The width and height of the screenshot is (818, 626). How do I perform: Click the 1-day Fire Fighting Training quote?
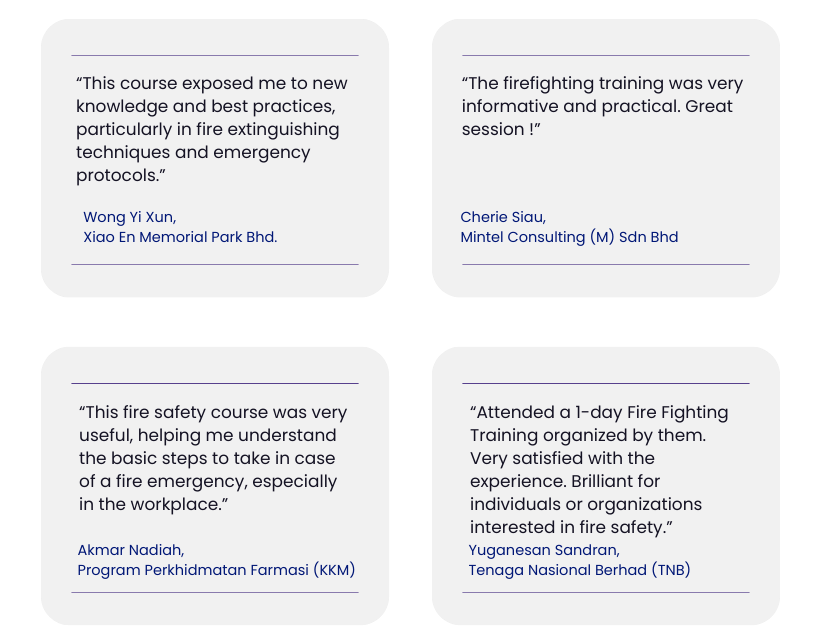[x=599, y=469]
